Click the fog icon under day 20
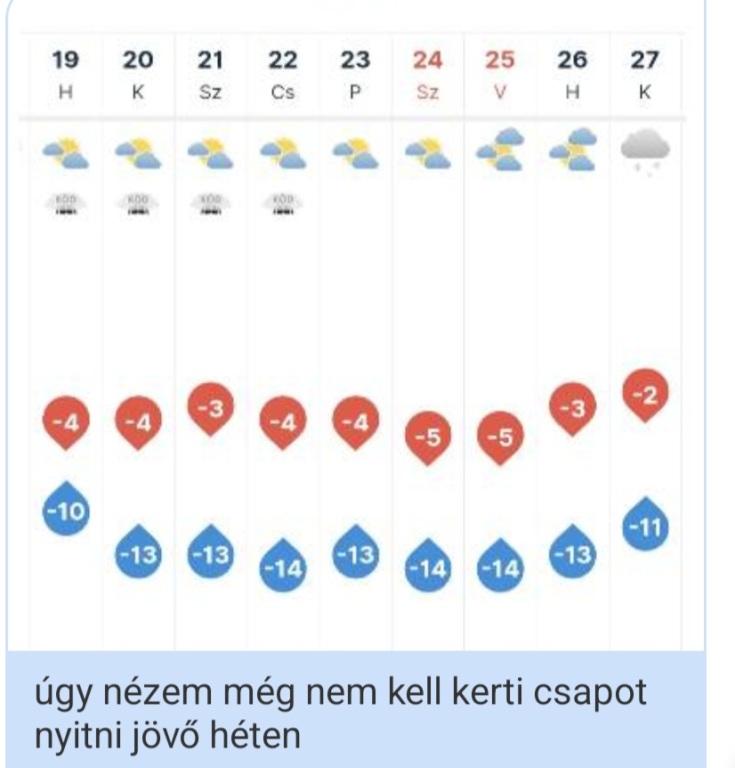The height and width of the screenshot is (768, 735). coord(138,203)
